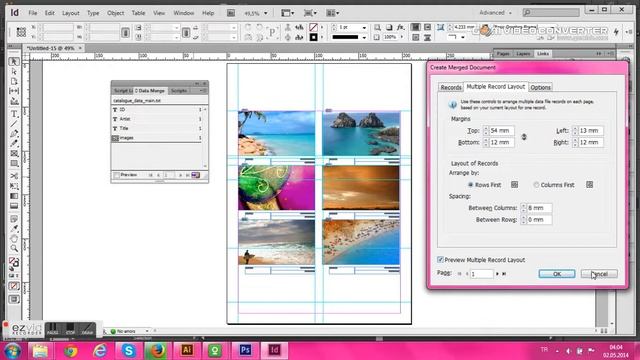Screen dimensions: 640x360
Task: Select the Page tool
Action: (x=14, y=81)
